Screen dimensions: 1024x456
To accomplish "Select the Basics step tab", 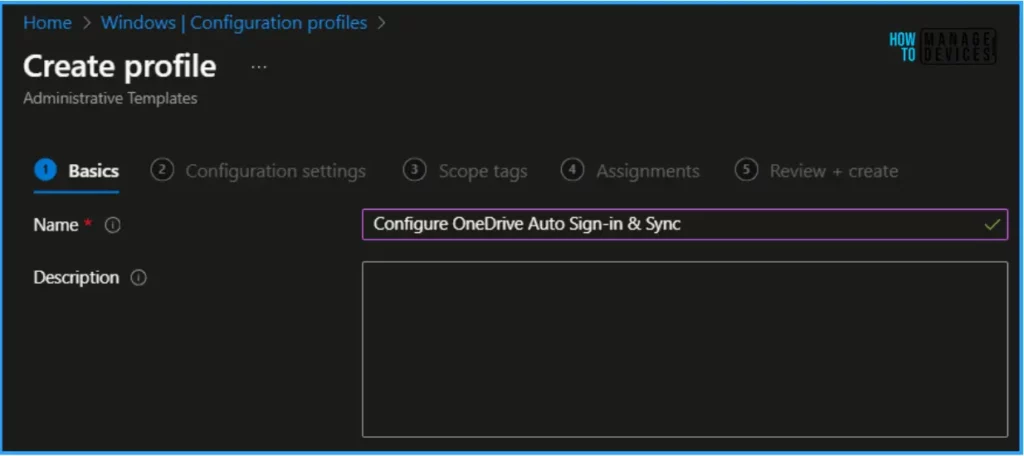I will tap(76, 171).
